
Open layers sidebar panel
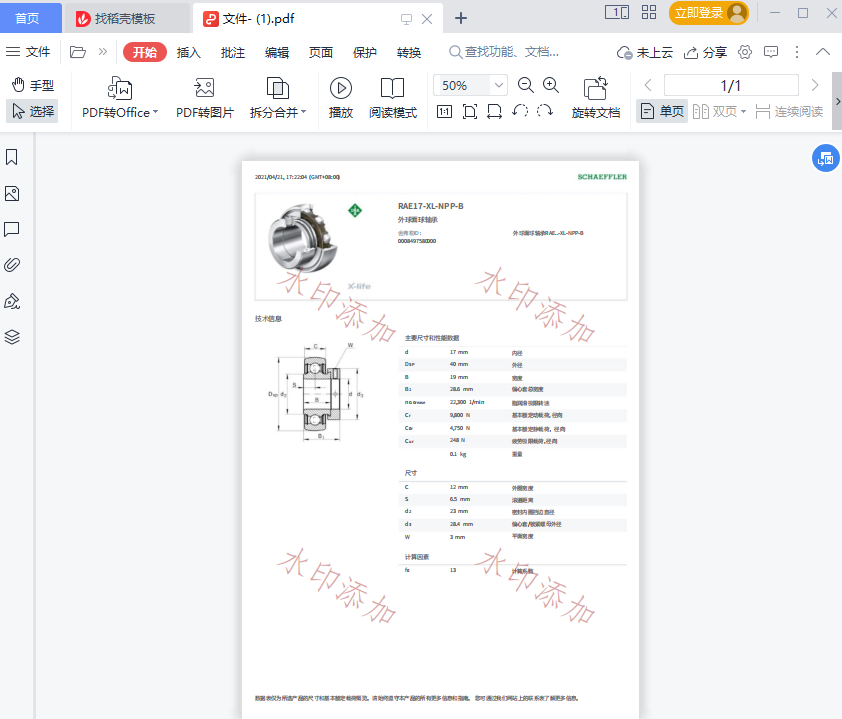pyautogui.click(x=12, y=337)
